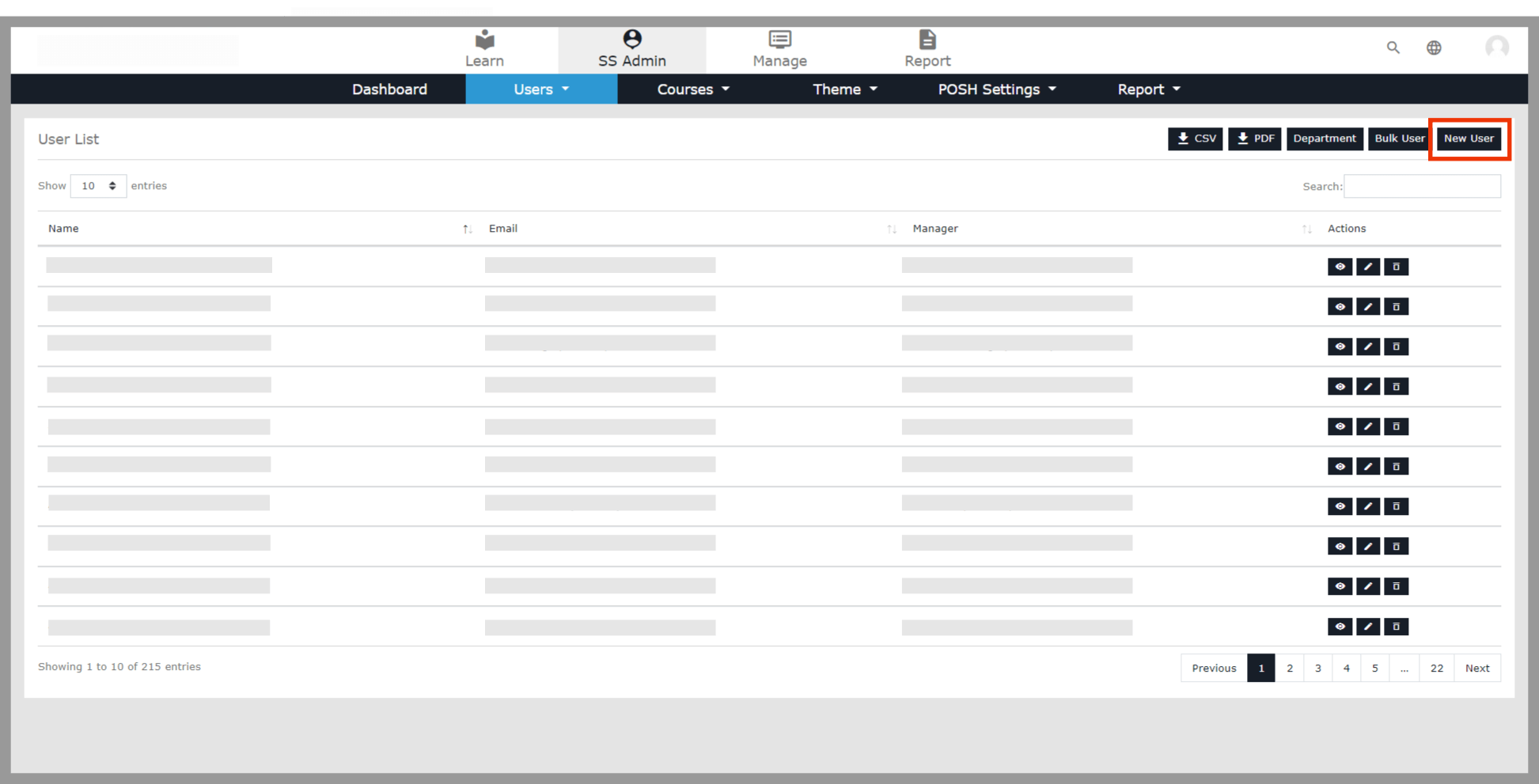Image resolution: width=1539 pixels, height=784 pixels.
Task: Open the POSH Settings dropdown
Action: click(x=996, y=89)
